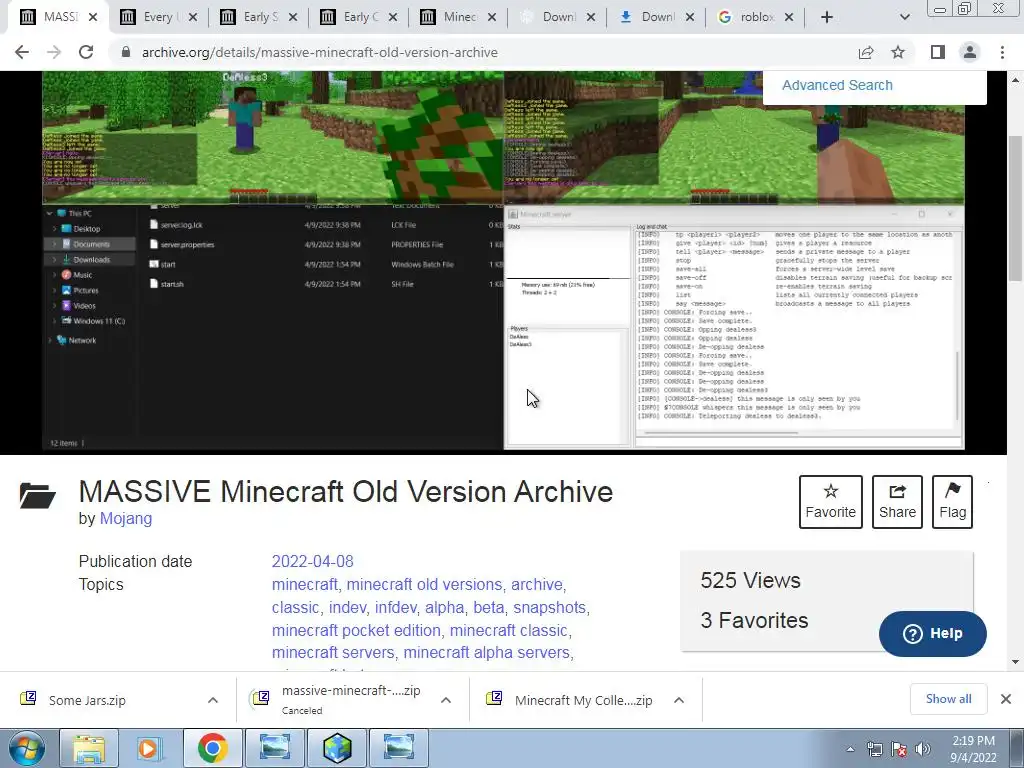Click the folder icon beside the title
Screen dimensions: 1024x768
(38, 496)
